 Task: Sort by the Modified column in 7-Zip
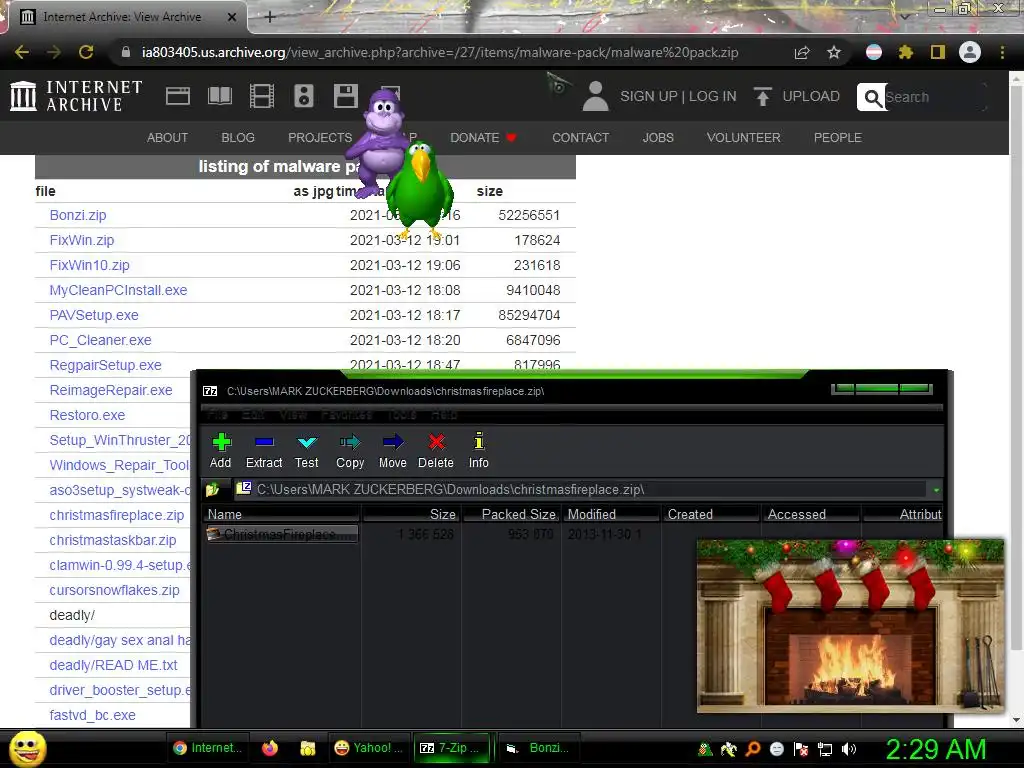point(611,514)
